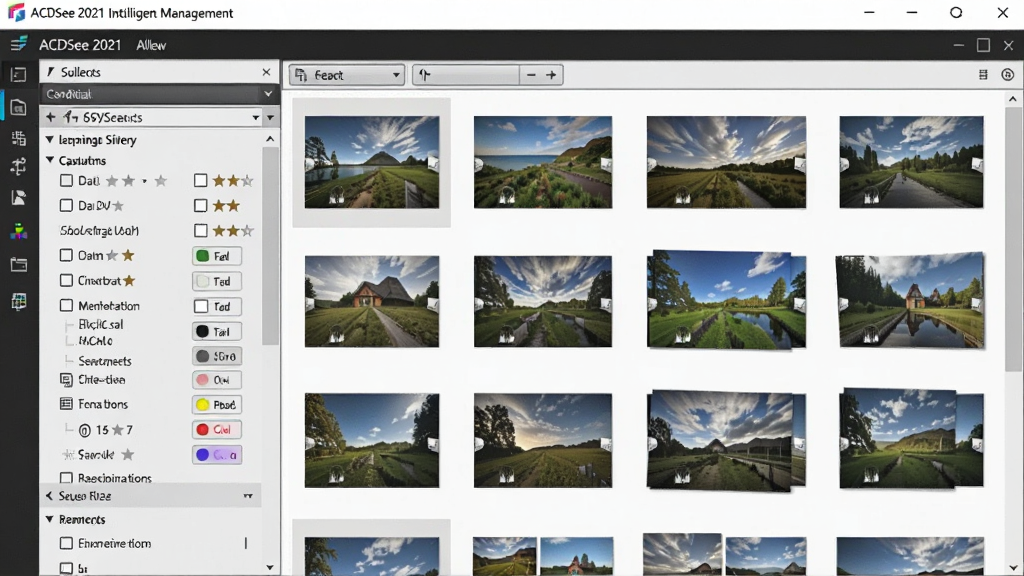Click the colorful blocks sidebar icon
Viewport: 1024px width, 576px height.
coord(18,231)
